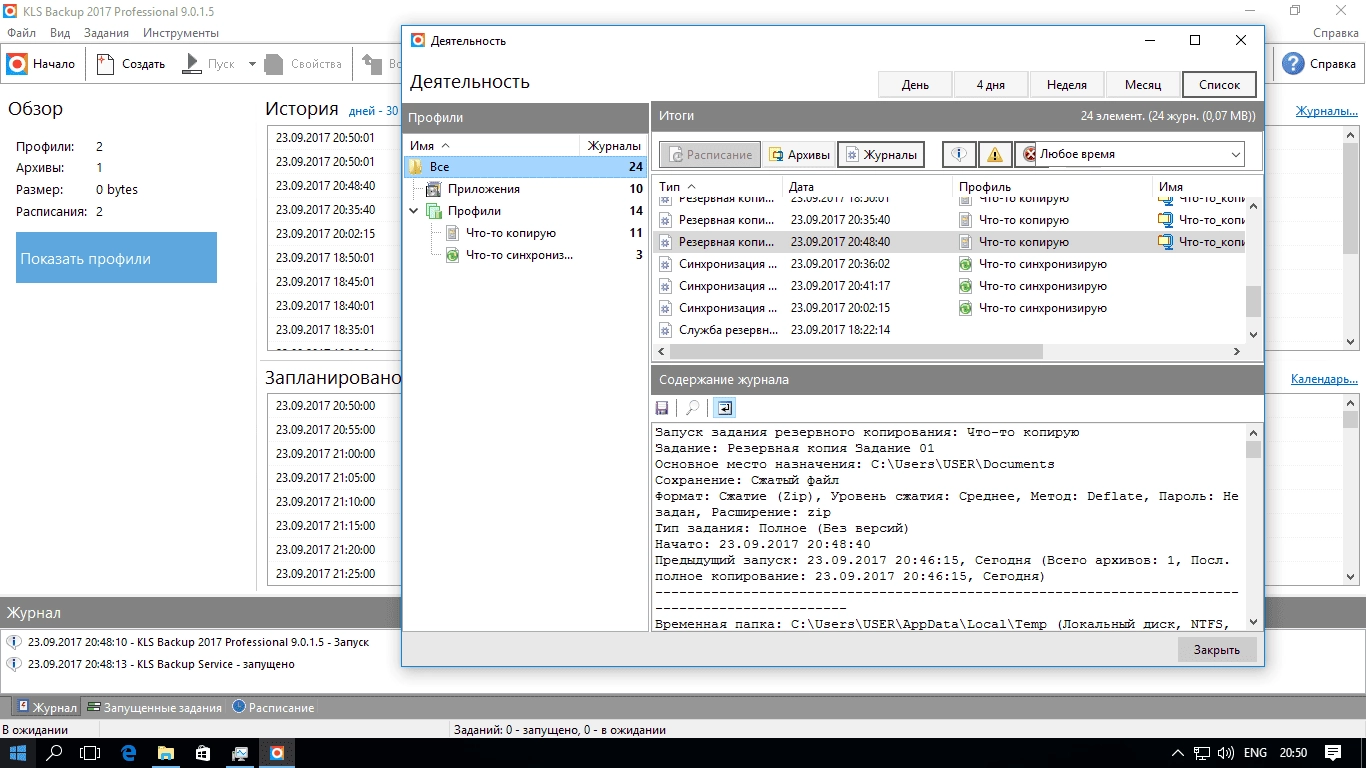Viewport: 1366px width, 768px height.
Task: Open the Справка menu in the menu bar
Action: click(x=1335, y=33)
